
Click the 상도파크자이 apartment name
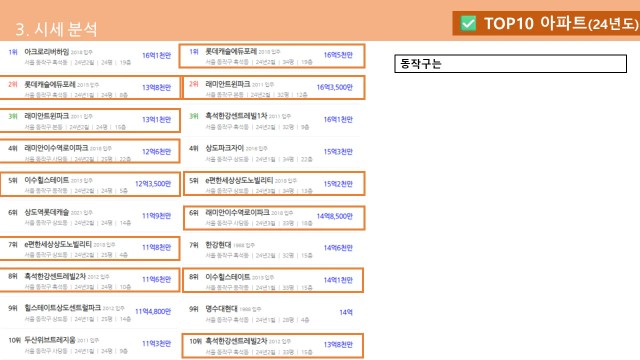pyautogui.click(x=224, y=148)
